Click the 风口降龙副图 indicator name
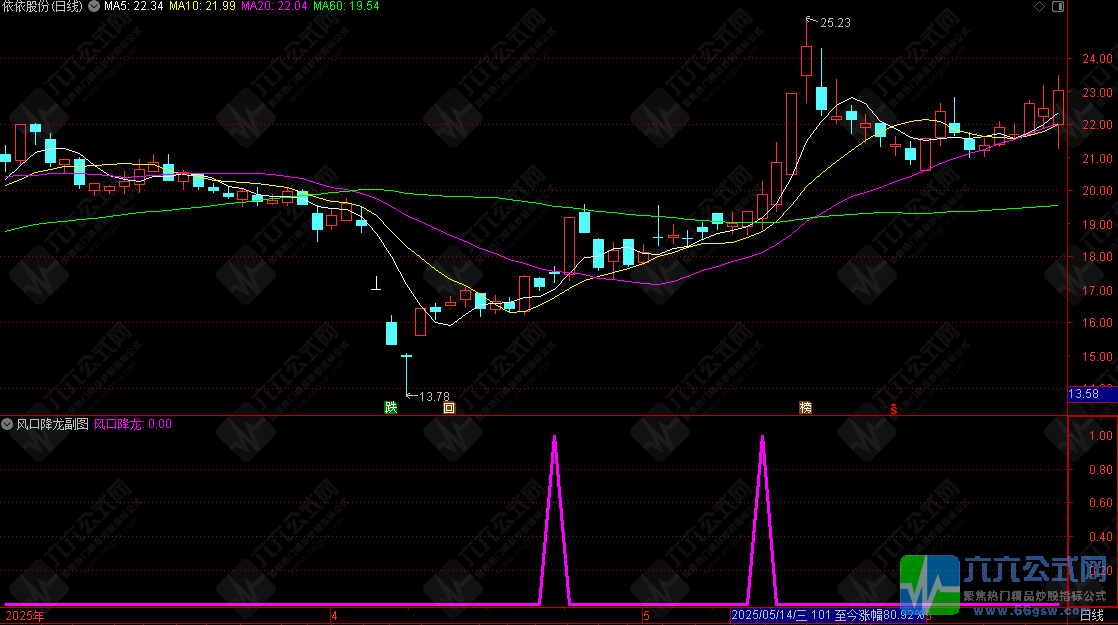Image resolution: width=1118 pixels, height=625 pixels. coord(53,424)
